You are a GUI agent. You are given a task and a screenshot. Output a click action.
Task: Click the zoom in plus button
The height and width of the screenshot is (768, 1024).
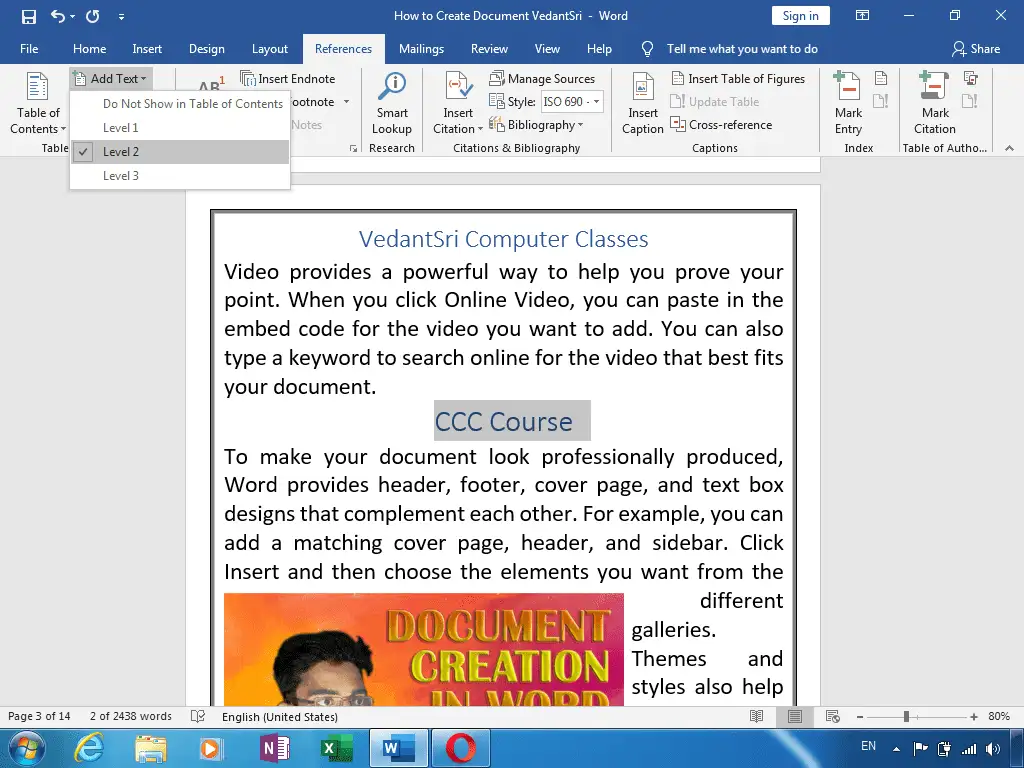(974, 716)
